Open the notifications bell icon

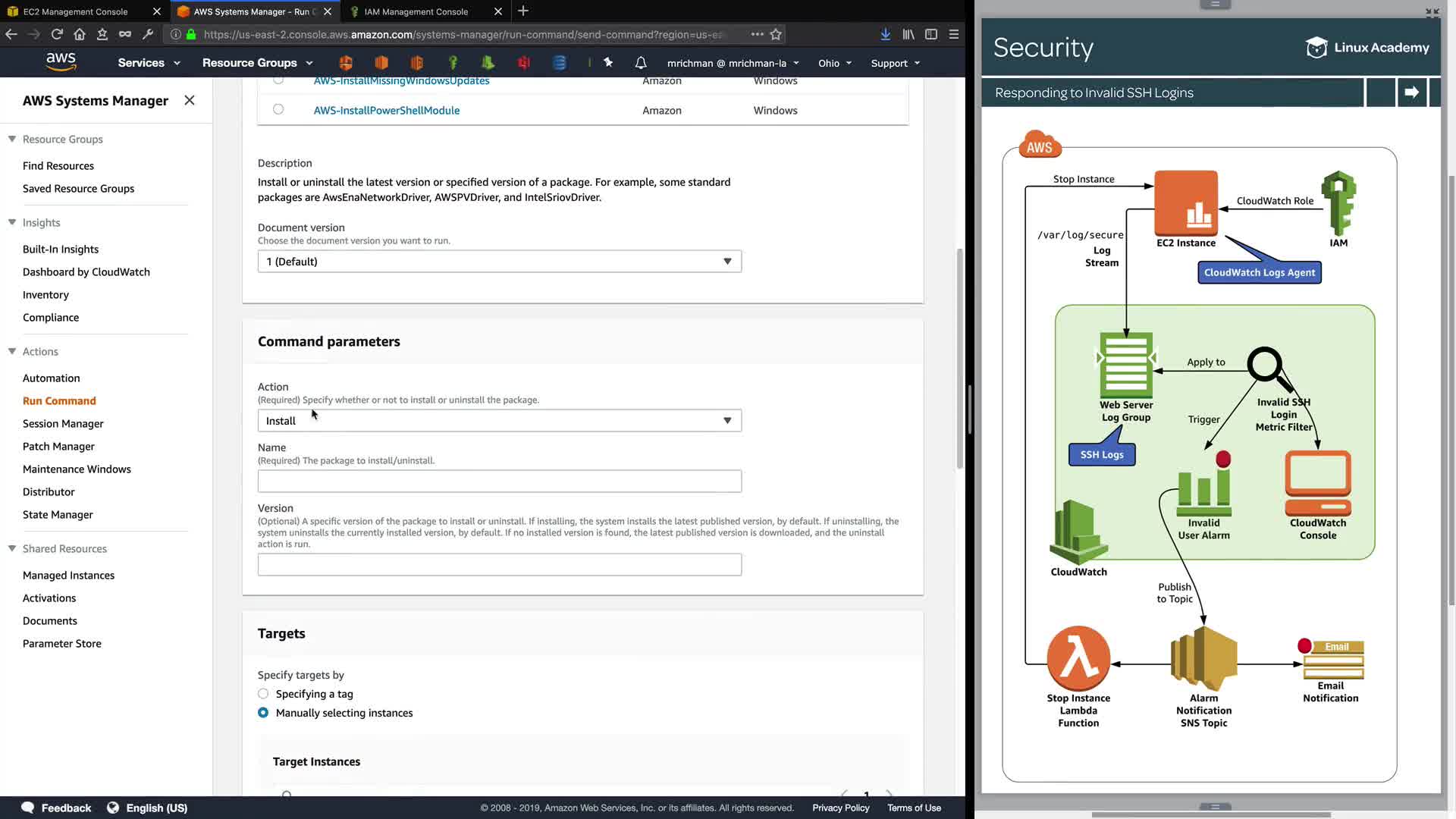641,63
